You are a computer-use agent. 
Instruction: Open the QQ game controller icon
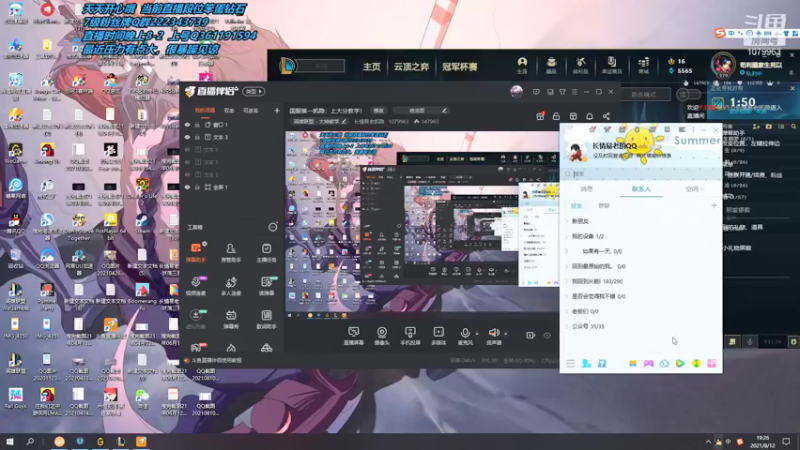click(x=648, y=363)
